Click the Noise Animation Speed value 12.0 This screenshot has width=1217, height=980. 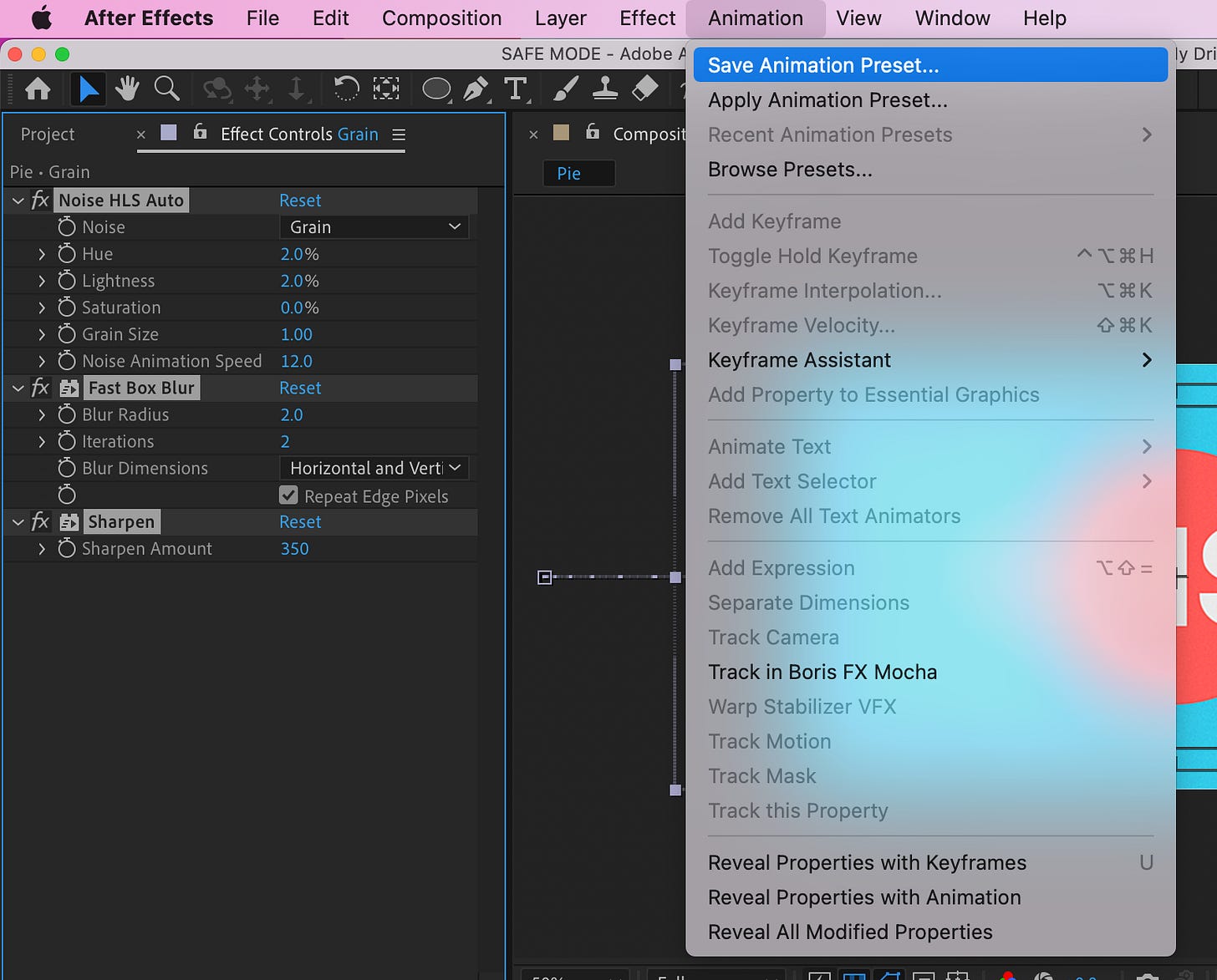(296, 361)
